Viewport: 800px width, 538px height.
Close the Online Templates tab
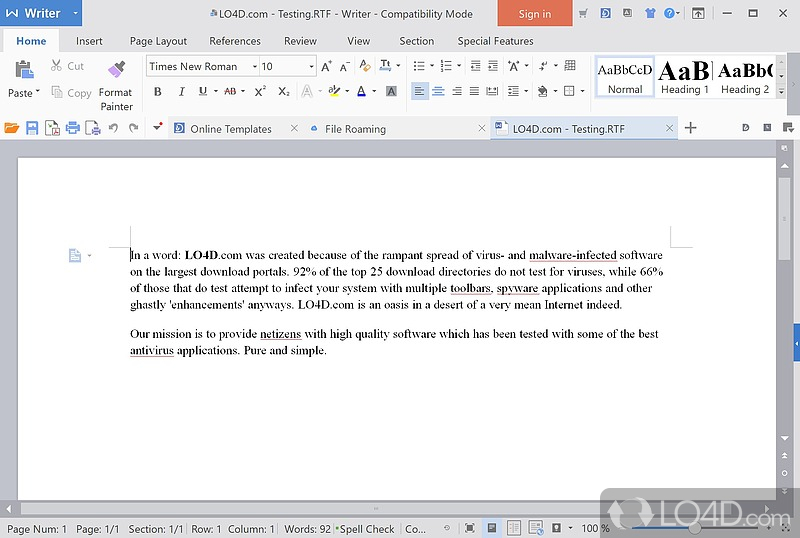pyautogui.click(x=294, y=129)
